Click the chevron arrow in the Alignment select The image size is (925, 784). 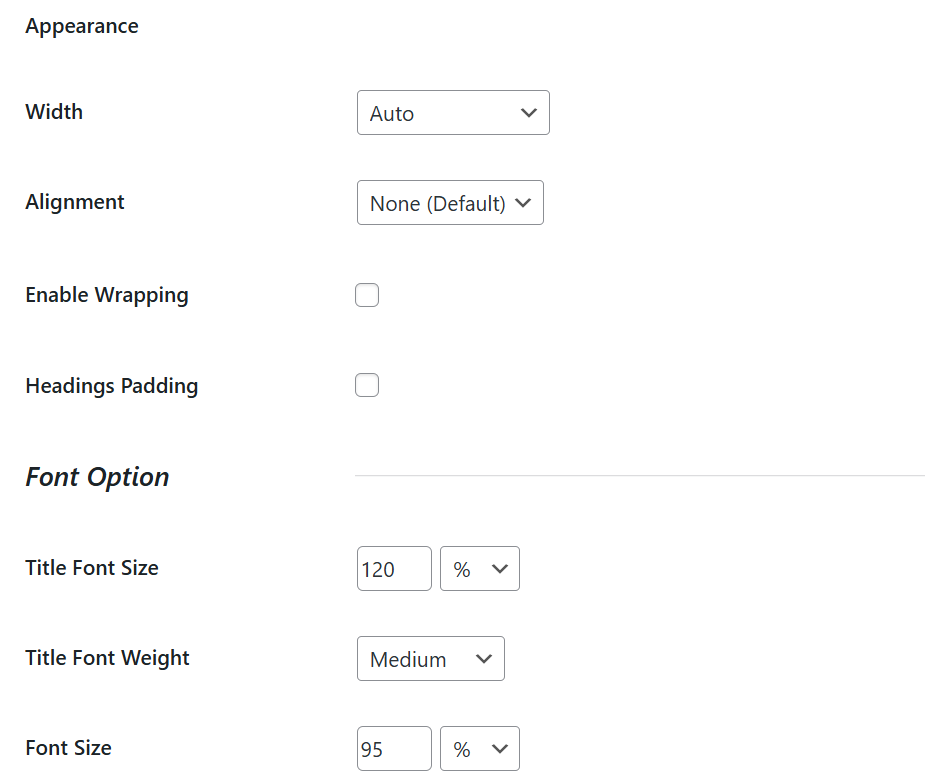click(x=523, y=203)
